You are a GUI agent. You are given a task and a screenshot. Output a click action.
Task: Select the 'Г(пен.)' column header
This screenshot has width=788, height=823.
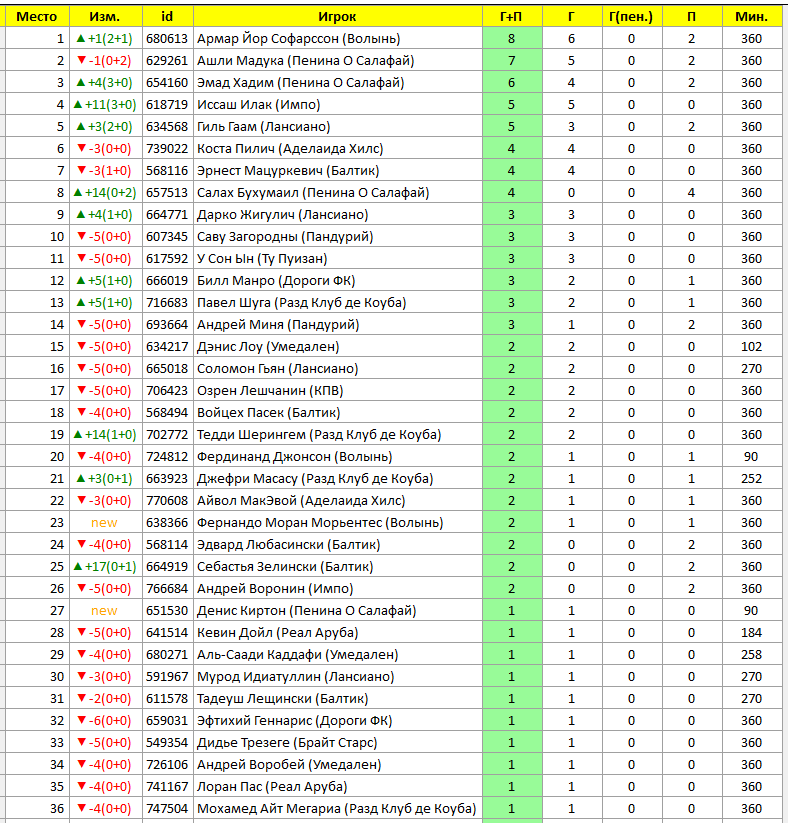pos(632,16)
